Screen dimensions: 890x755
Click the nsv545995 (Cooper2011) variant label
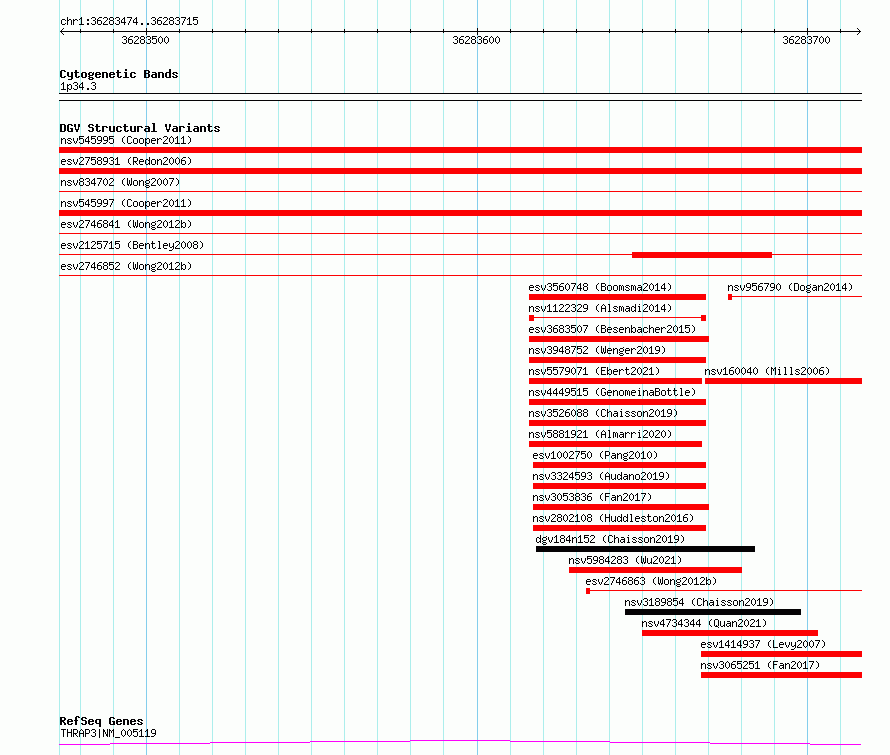pyautogui.click(x=126, y=140)
